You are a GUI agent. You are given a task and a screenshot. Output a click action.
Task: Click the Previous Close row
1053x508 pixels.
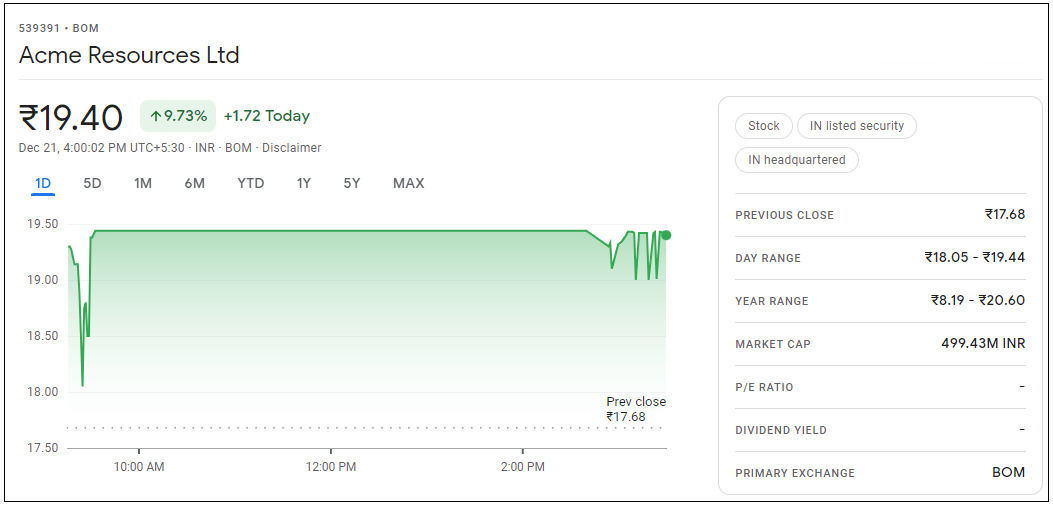[879, 215]
